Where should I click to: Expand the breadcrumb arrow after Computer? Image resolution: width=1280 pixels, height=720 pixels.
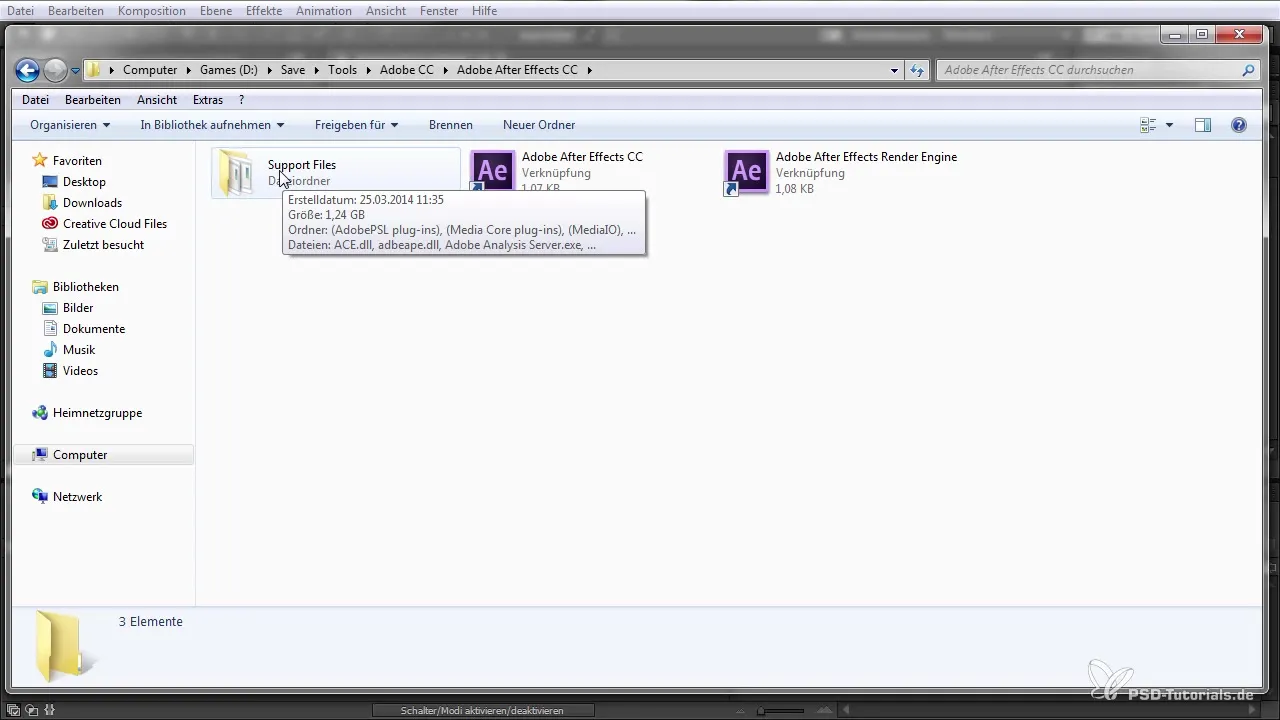click(x=188, y=70)
